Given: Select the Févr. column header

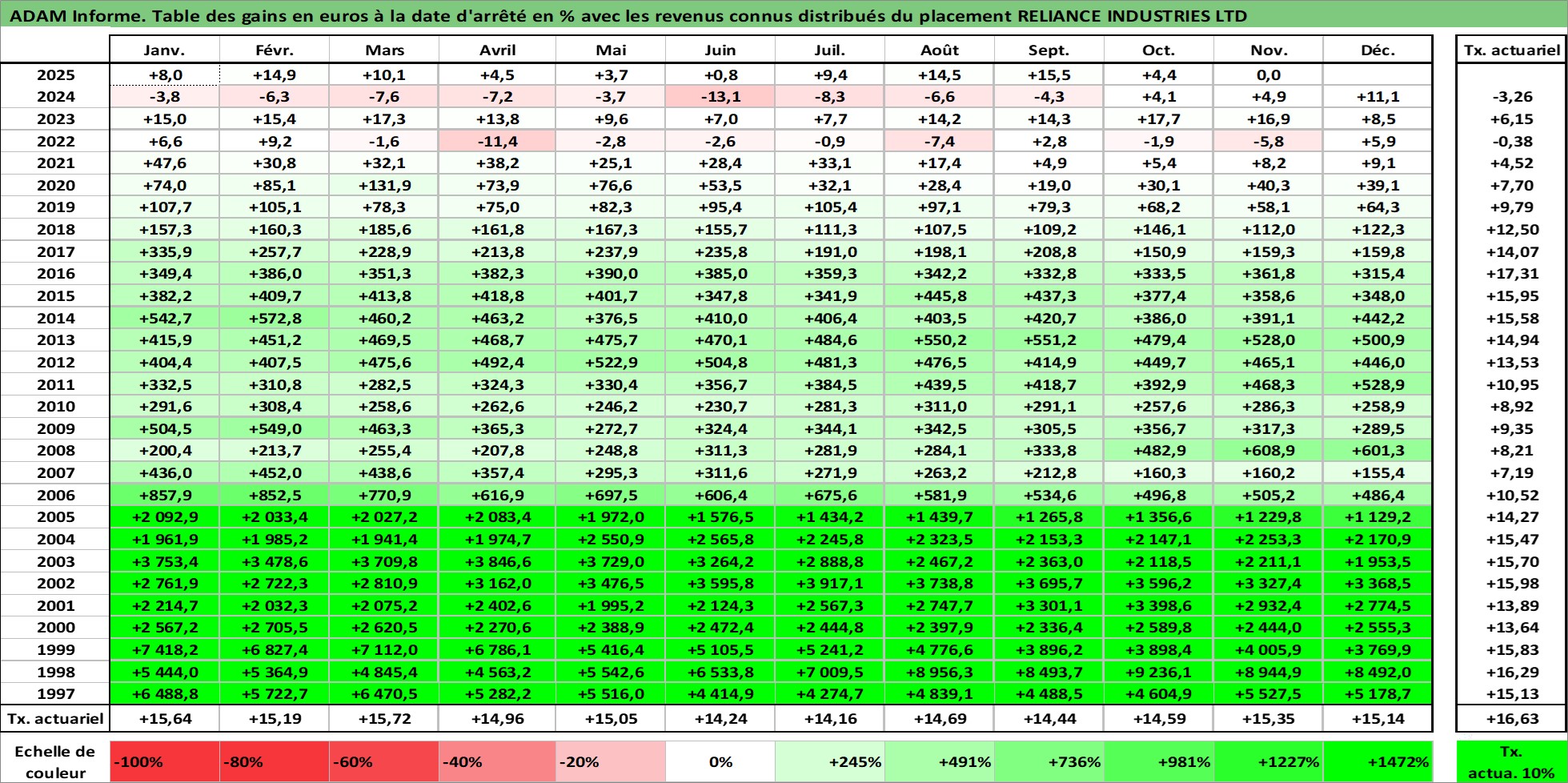Looking at the screenshot, I should tap(275, 50).
